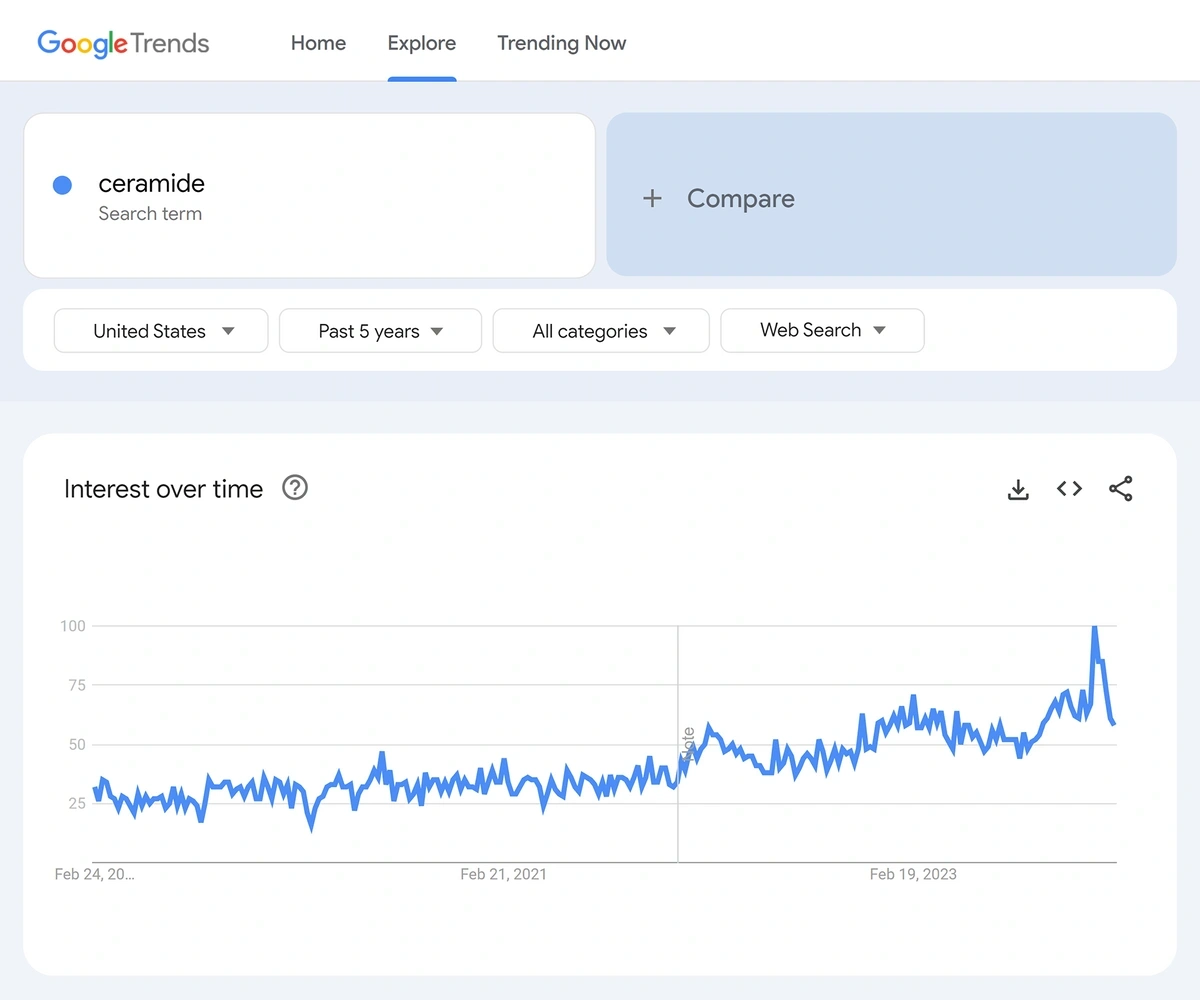
Task: Click the plus icon in the Compare box
Action: click(653, 198)
